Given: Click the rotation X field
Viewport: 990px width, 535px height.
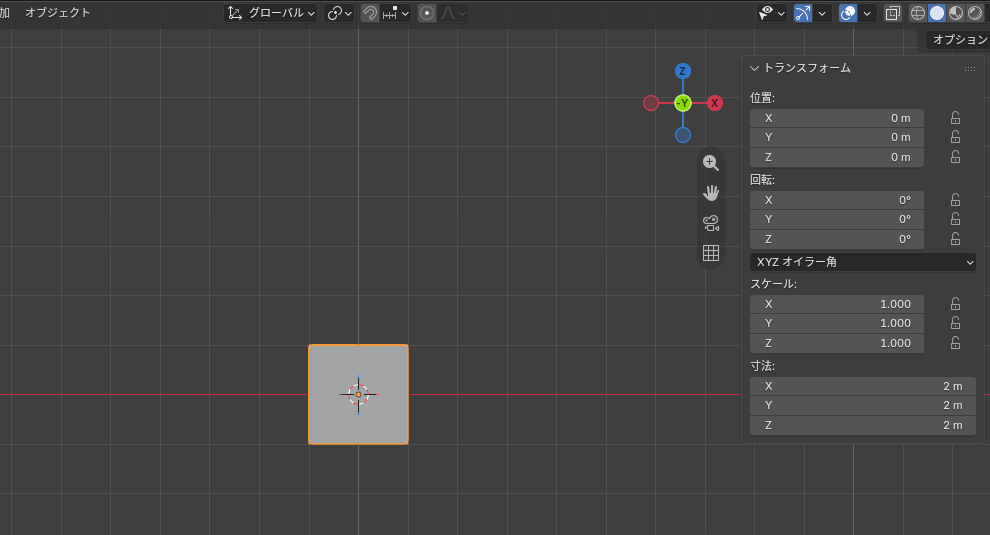Looking at the screenshot, I should pyautogui.click(x=837, y=200).
